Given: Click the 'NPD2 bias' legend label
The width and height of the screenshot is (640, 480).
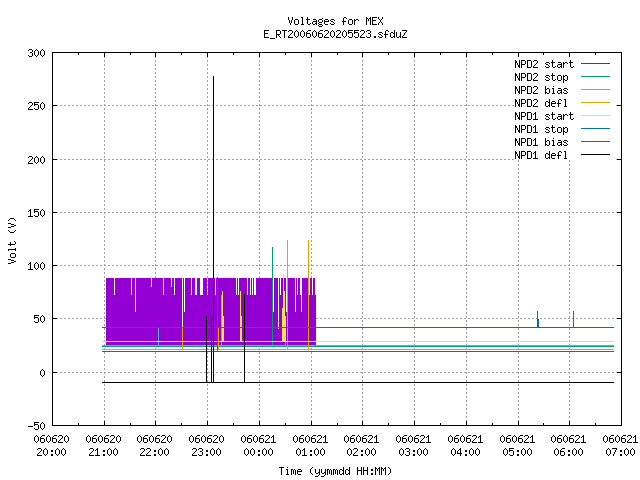Looking at the screenshot, I should (x=541, y=90).
